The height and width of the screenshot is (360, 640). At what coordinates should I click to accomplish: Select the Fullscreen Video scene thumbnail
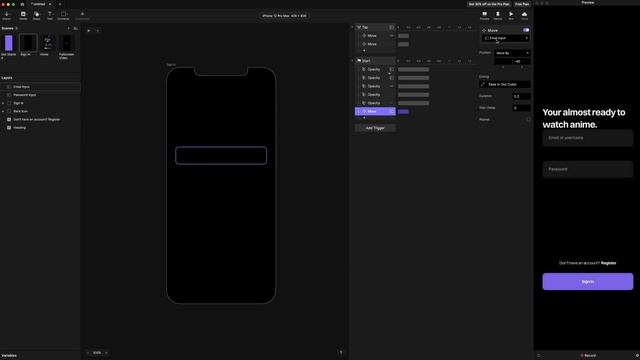tap(67, 43)
